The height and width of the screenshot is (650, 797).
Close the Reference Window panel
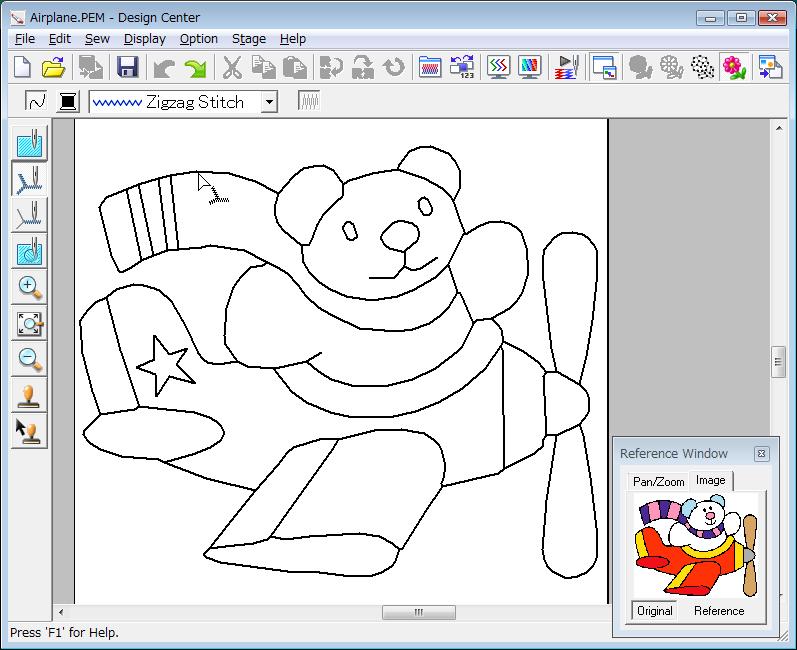pyautogui.click(x=761, y=453)
